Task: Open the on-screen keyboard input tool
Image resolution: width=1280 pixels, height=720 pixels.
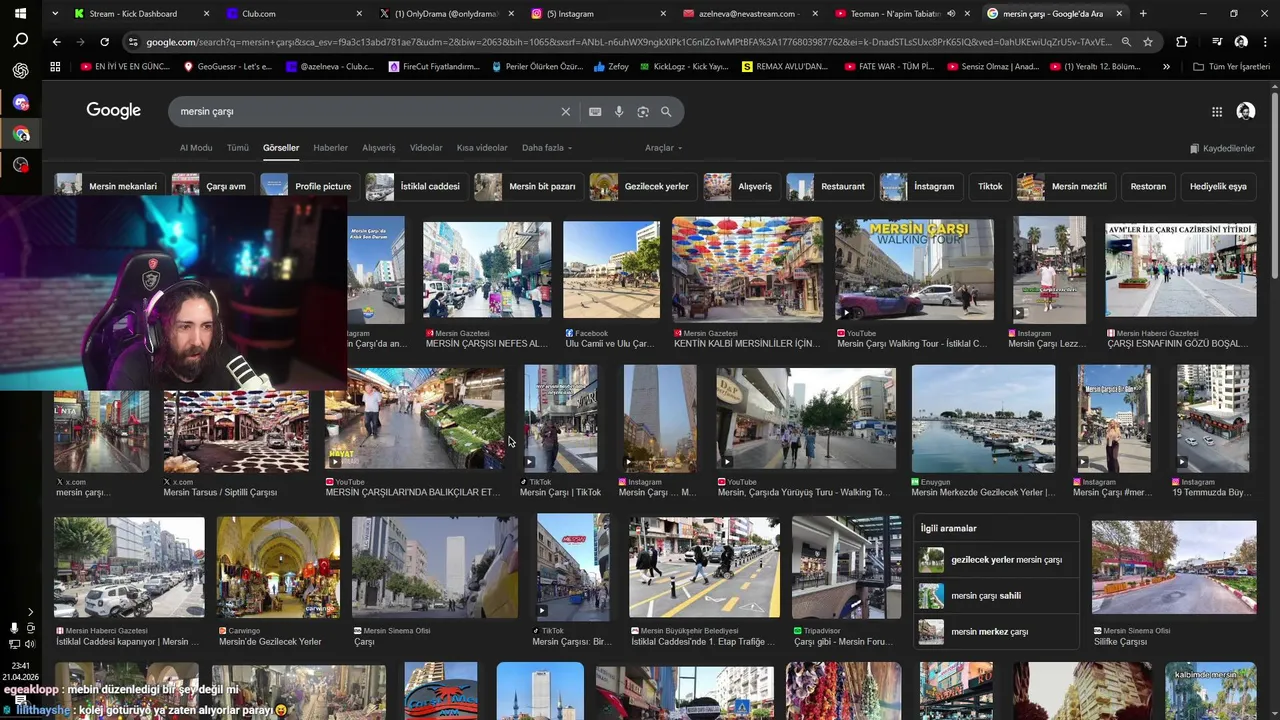Action: [x=595, y=112]
